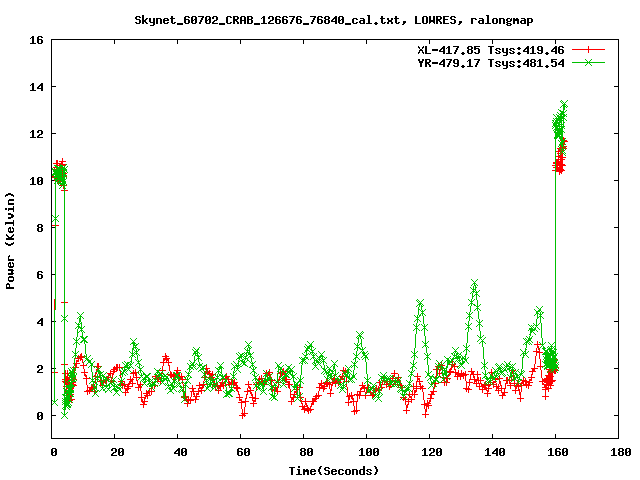This screenshot has height=480, width=640.
Task: Click the x-axis tick label 120
Action: coord(432,452)
